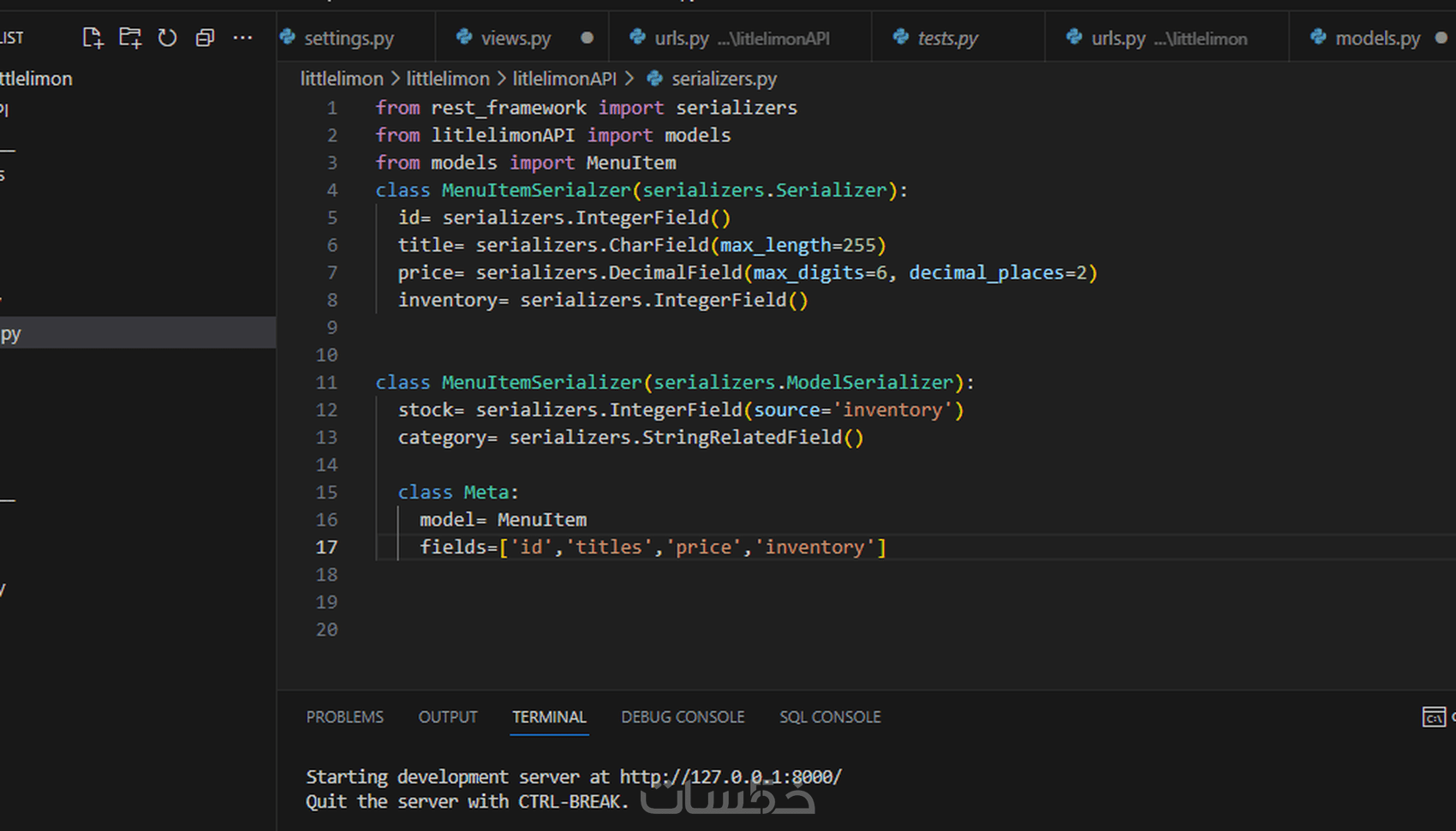This screenshot has width=1456, height=831.
Task: Place cursor on line number 17
Action: tap(327, 547)
